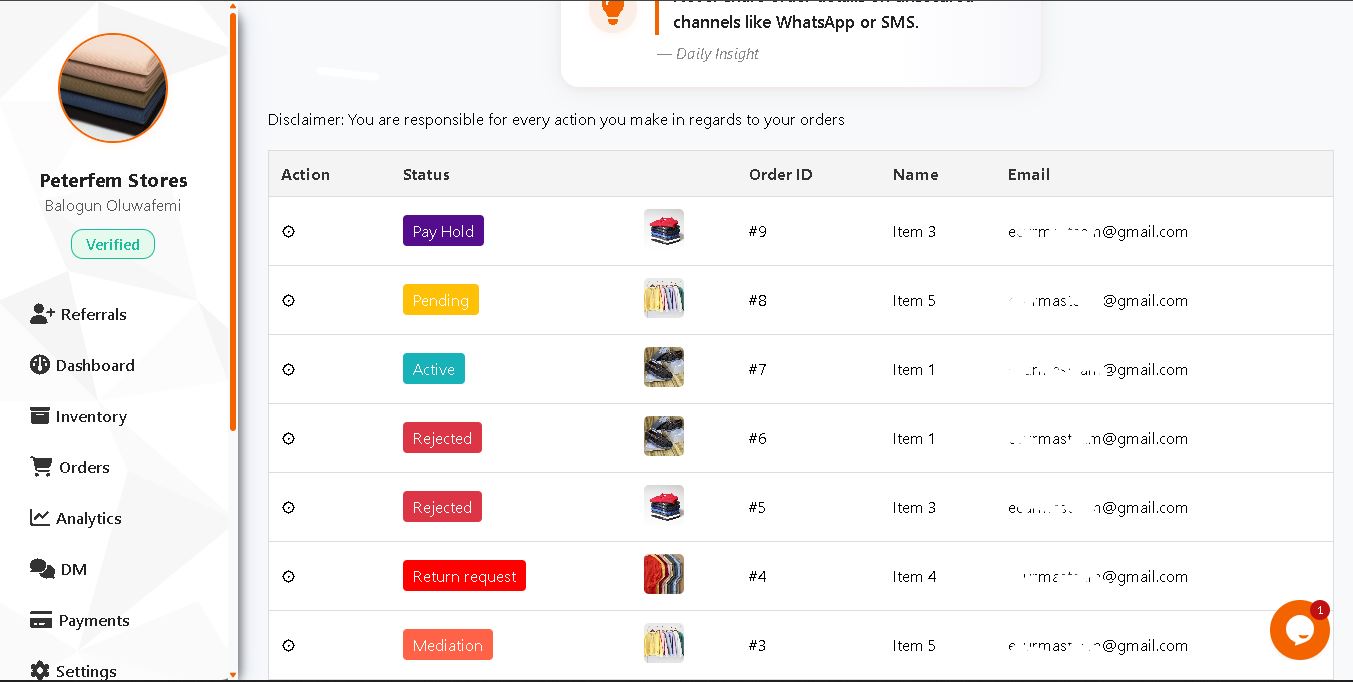This screenshot has height=682, width=1353.
Task: Open the Referrals section
Action: point(92,314)
